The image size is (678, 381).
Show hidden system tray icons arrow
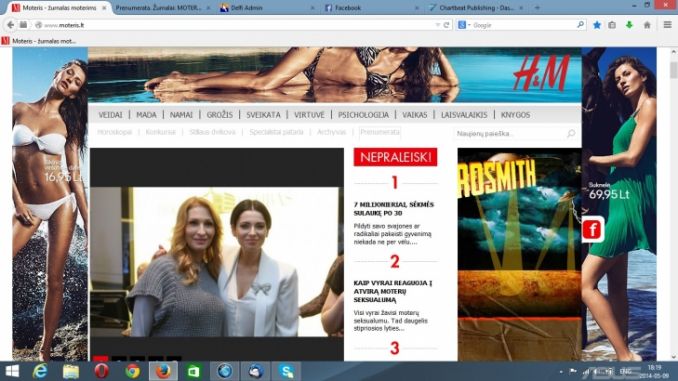pos(561,371)
